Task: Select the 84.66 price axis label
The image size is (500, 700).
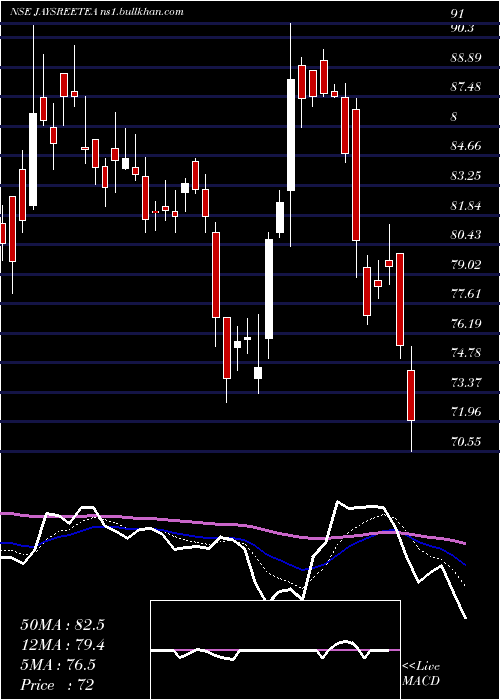Action: (466, 146)
